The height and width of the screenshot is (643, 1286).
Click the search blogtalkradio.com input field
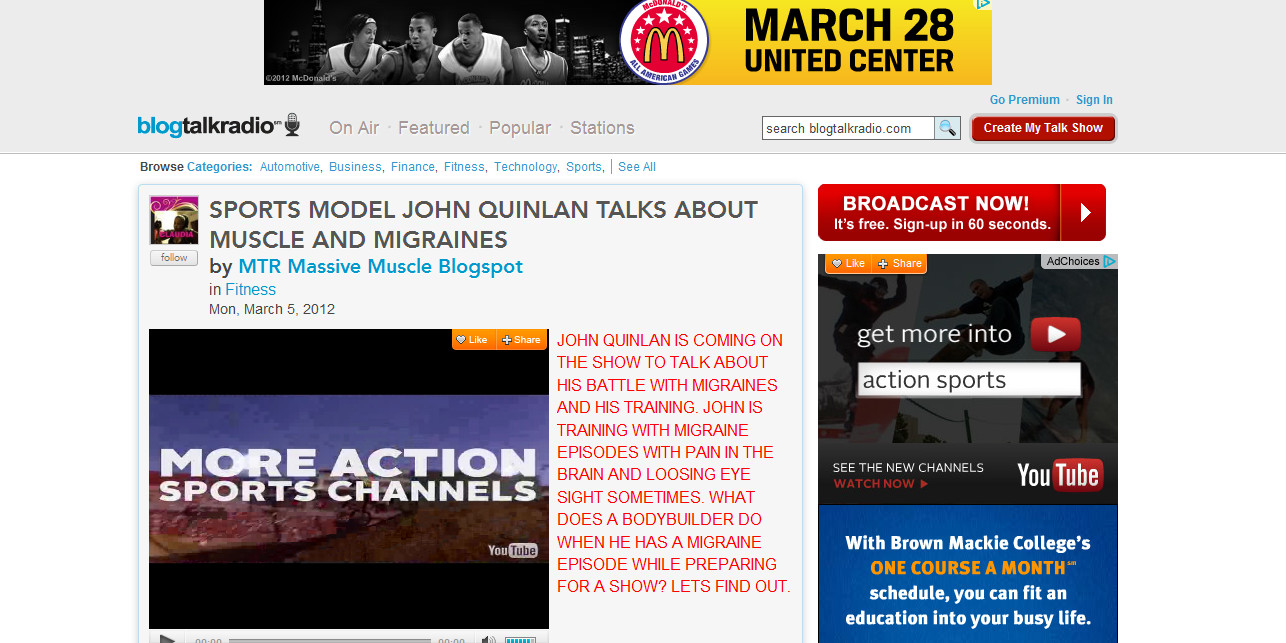coord(848,128)
